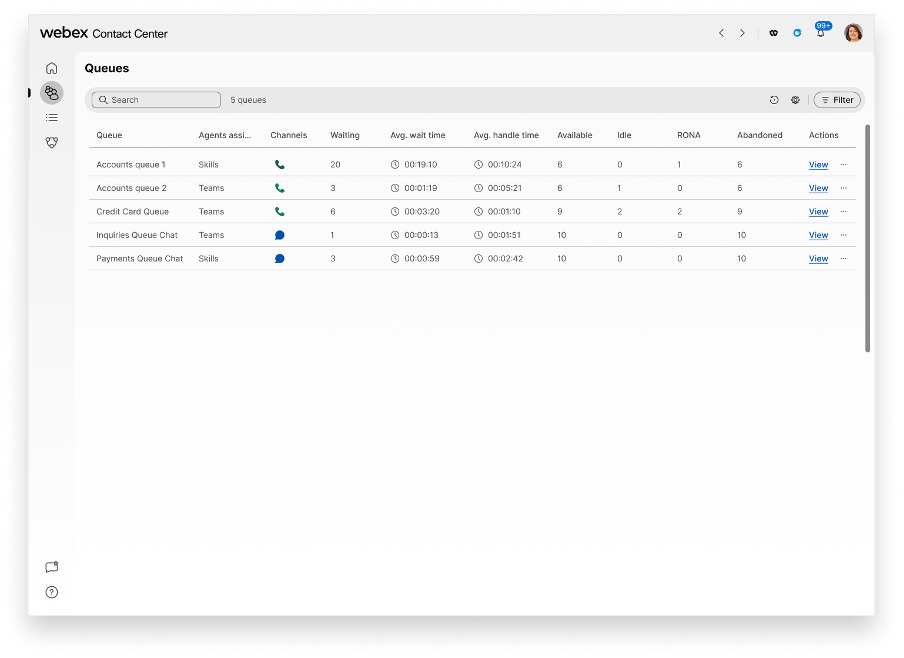Image resolution: width=904 pixels, height=658 pixels.
Task: Open the feedback icon above the help icon
Action: point(51,567)
